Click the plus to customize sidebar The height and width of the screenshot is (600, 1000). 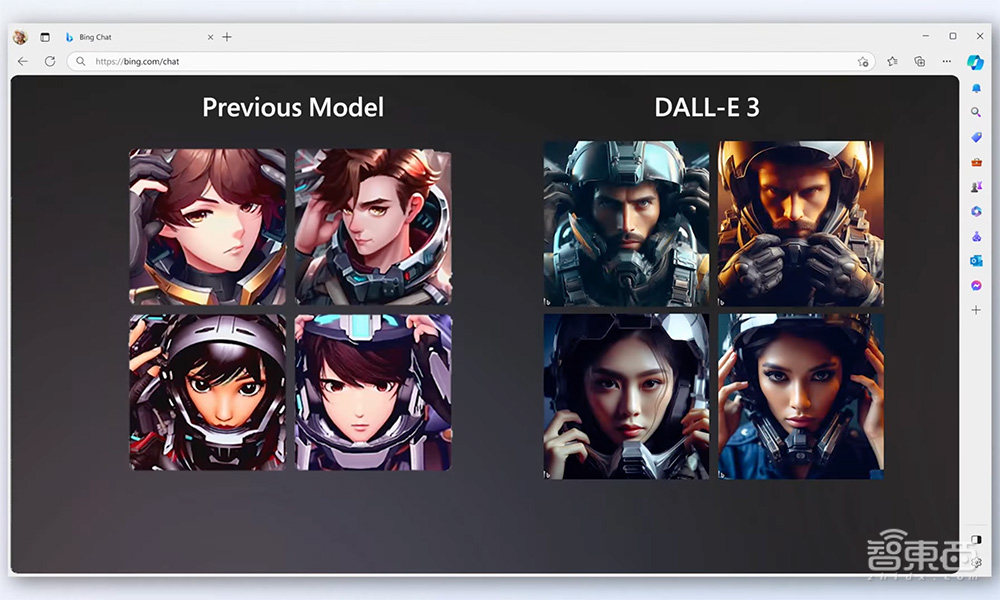coord(976,310)
